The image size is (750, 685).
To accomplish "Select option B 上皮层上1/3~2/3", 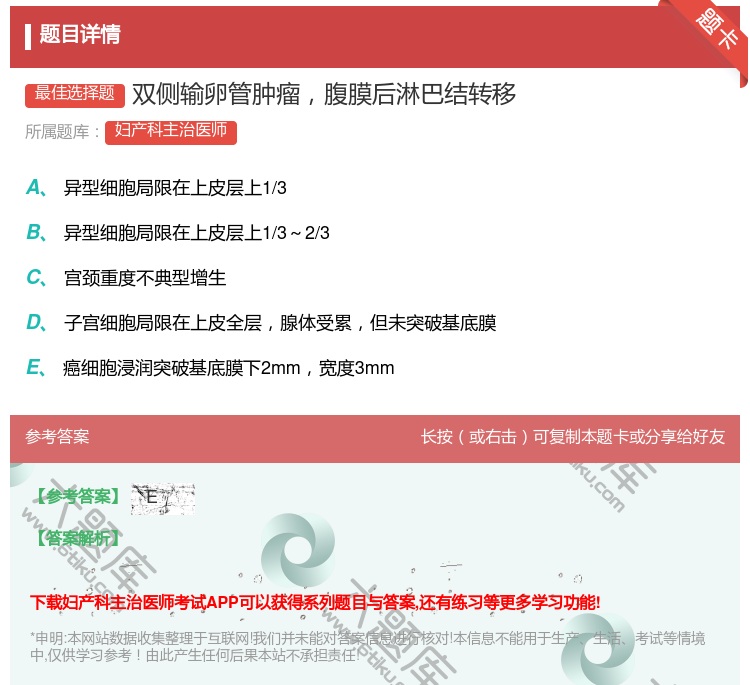I will pos(197,233).
